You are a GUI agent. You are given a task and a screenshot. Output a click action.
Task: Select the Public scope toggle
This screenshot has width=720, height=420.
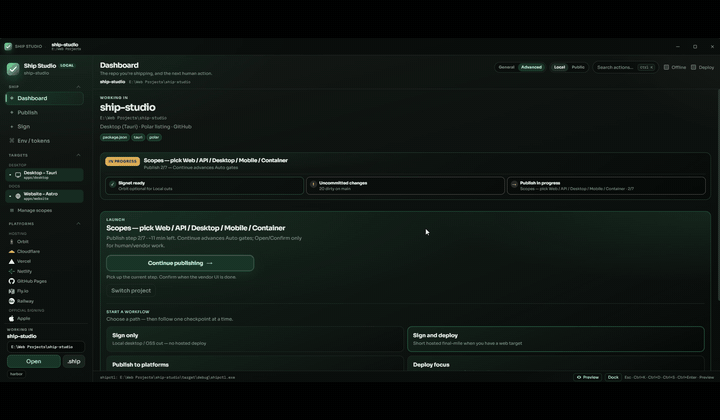(x=578, y=67)
